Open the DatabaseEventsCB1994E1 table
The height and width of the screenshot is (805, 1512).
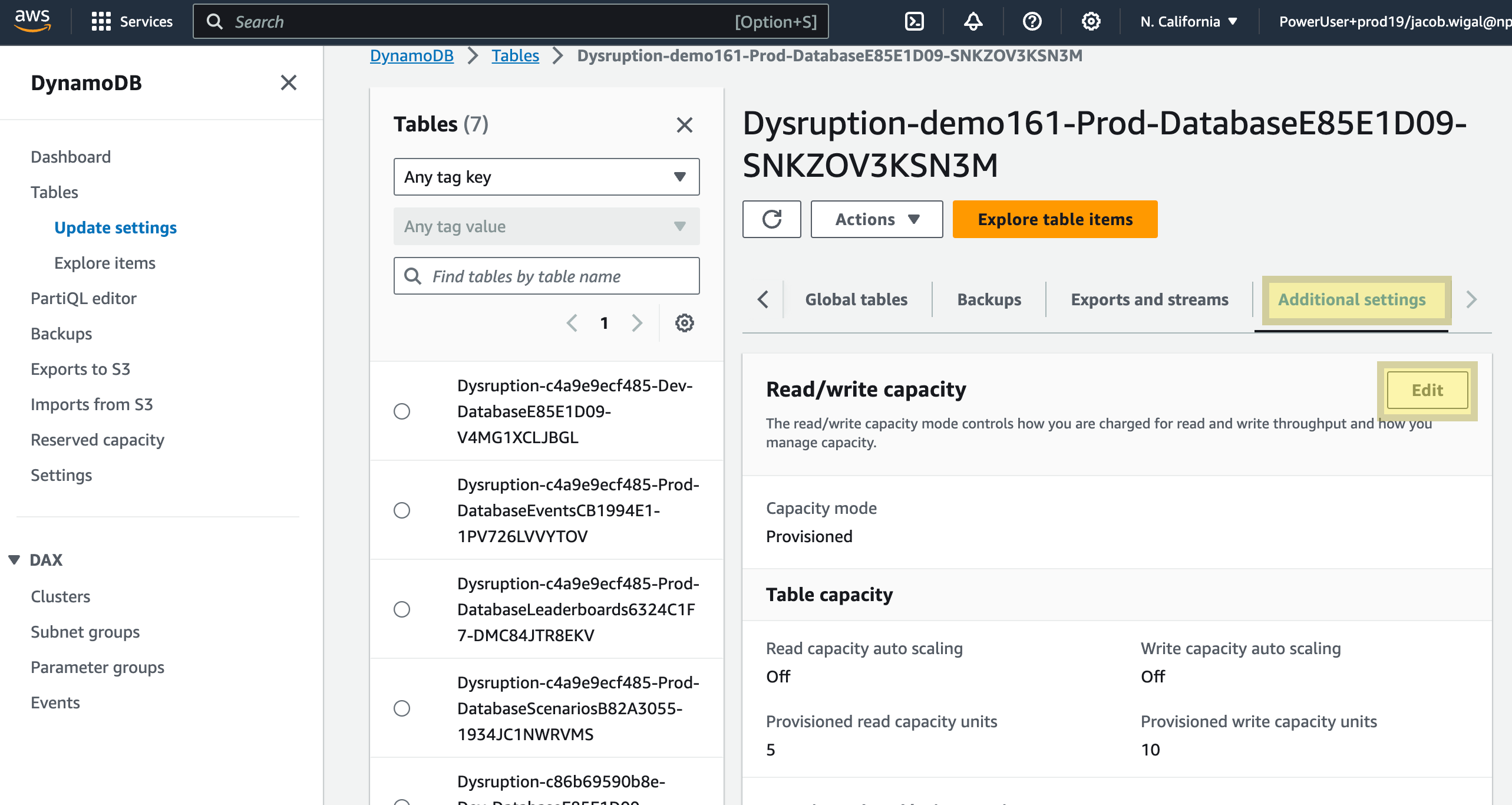(x=578, y=510)
